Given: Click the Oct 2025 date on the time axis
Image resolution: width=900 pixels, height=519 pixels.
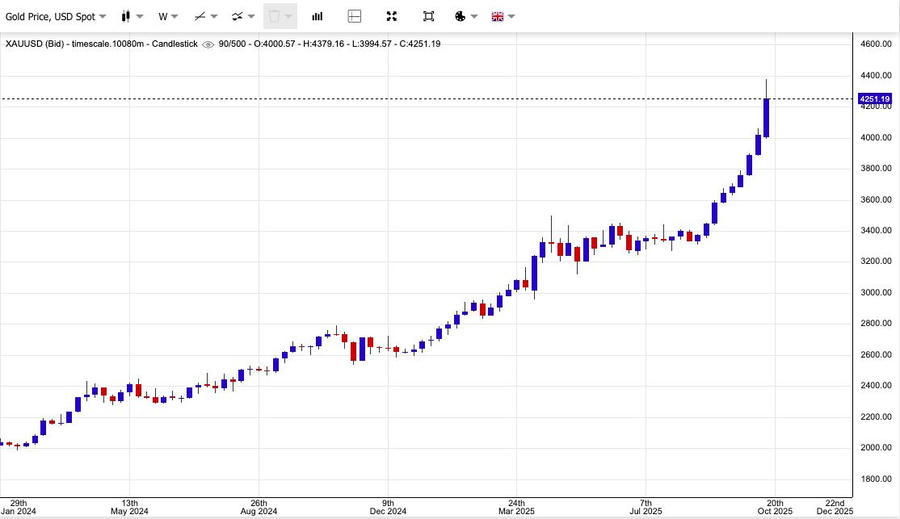Looking at the screenshot, I should (775, 507).
